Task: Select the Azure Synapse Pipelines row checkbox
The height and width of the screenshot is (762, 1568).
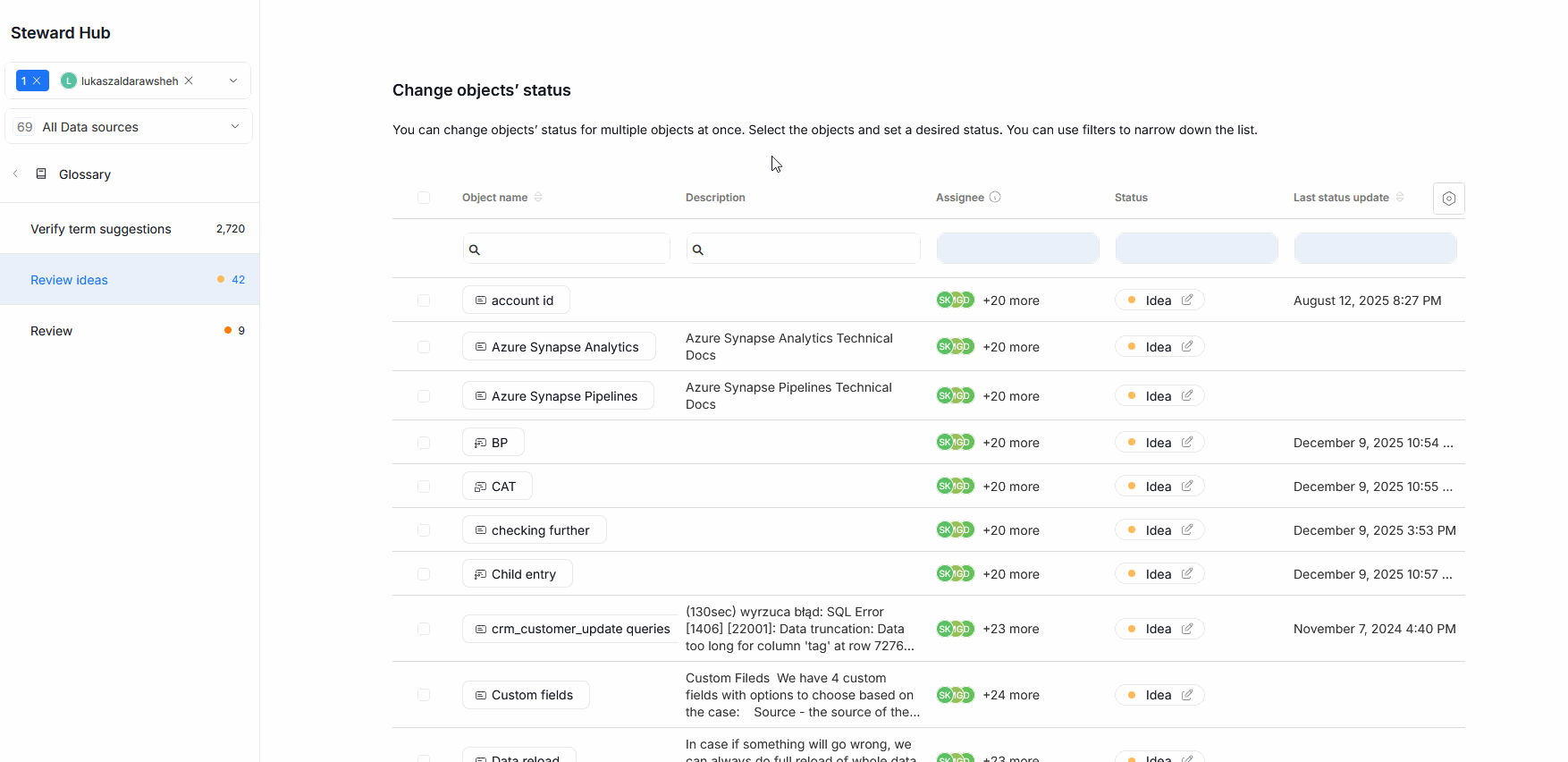Action: tap(424, 396)
